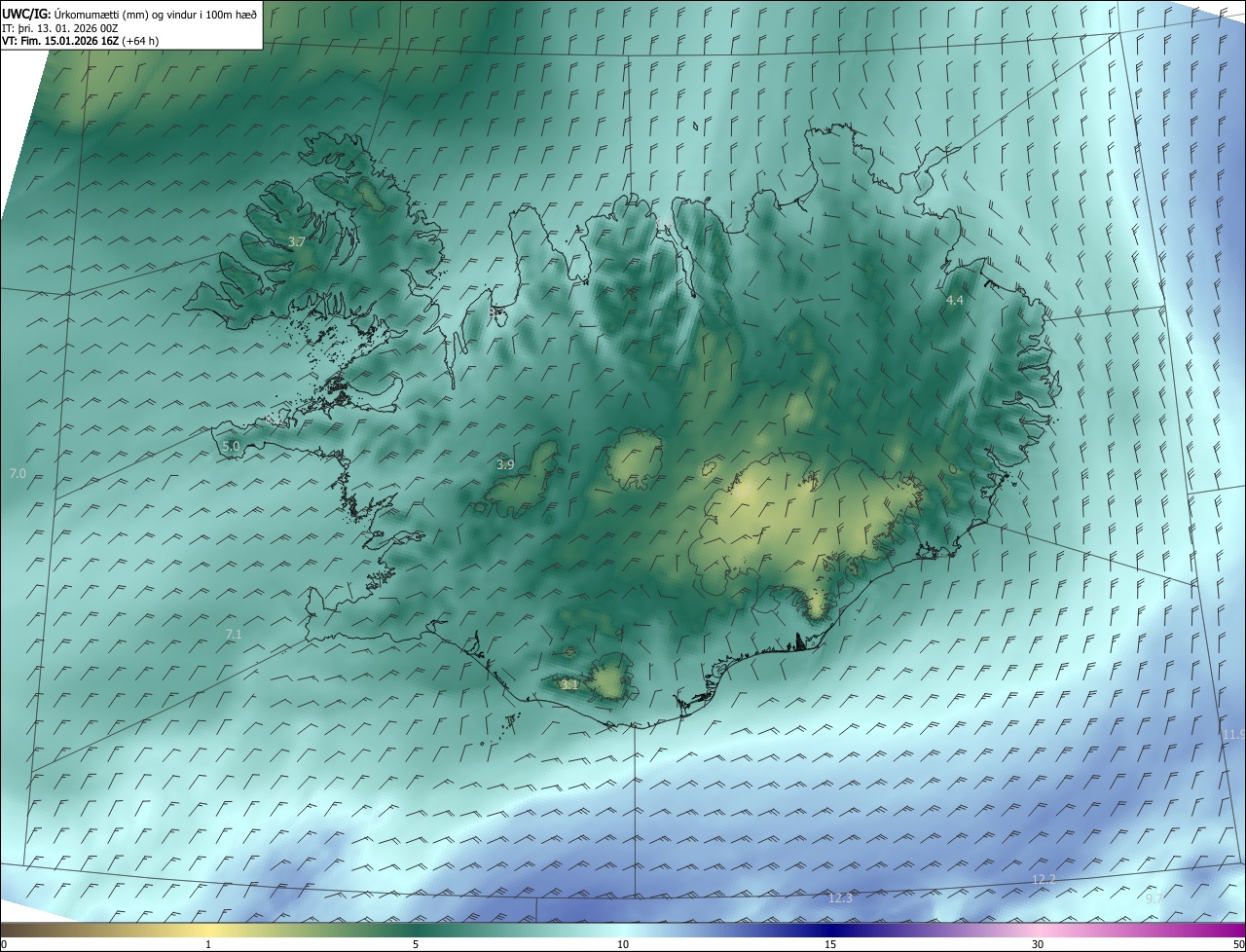Click the 3.7 value over the Westfjords
1246x952 pixels.
click(298, 241)
